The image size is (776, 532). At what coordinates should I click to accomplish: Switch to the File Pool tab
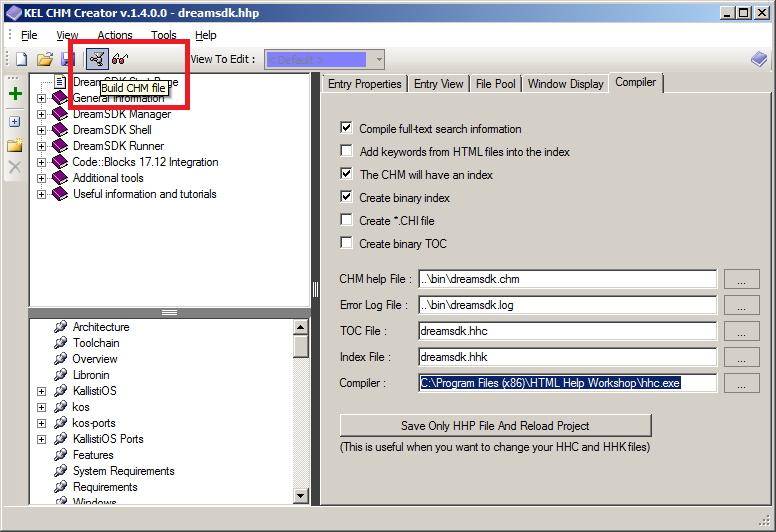(495, 84)
